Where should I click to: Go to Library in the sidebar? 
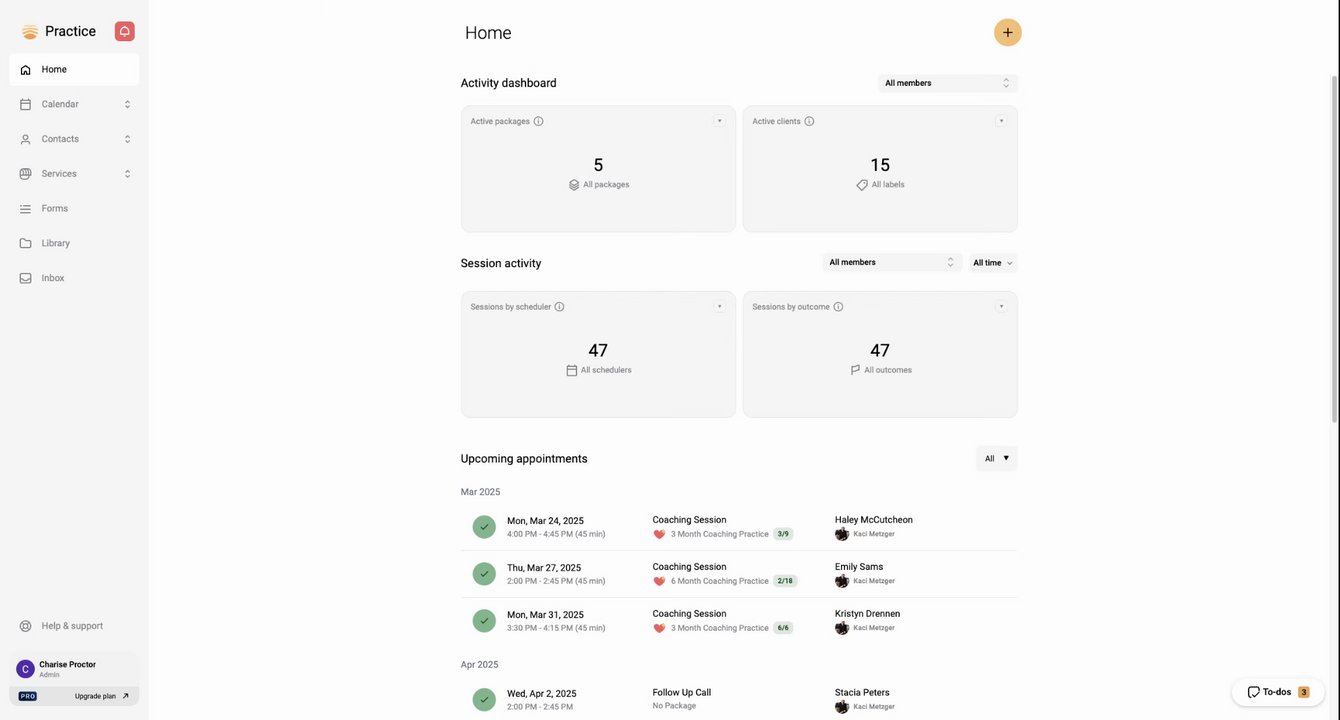55,243
